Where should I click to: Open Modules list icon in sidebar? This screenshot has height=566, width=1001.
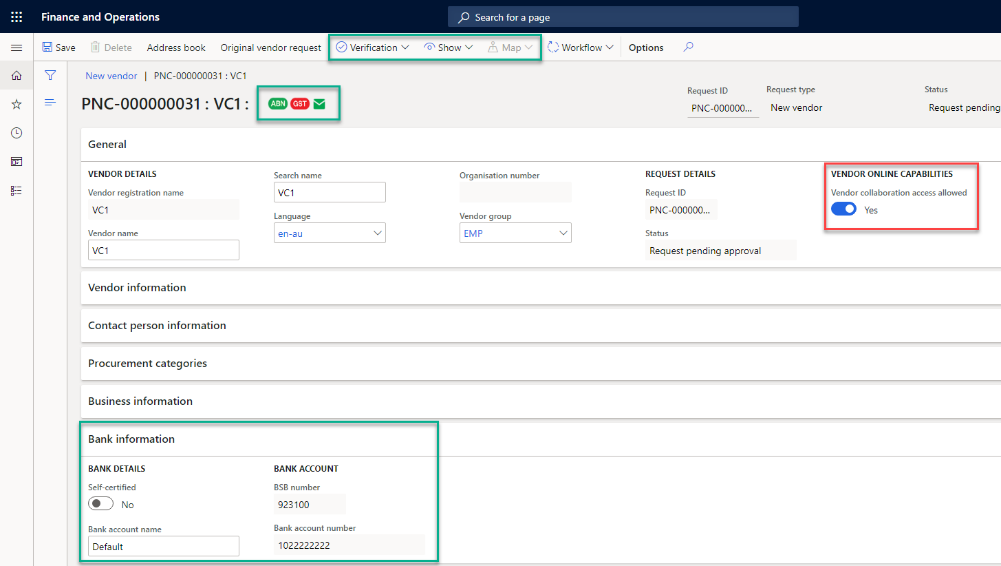[x=17, y=190]
